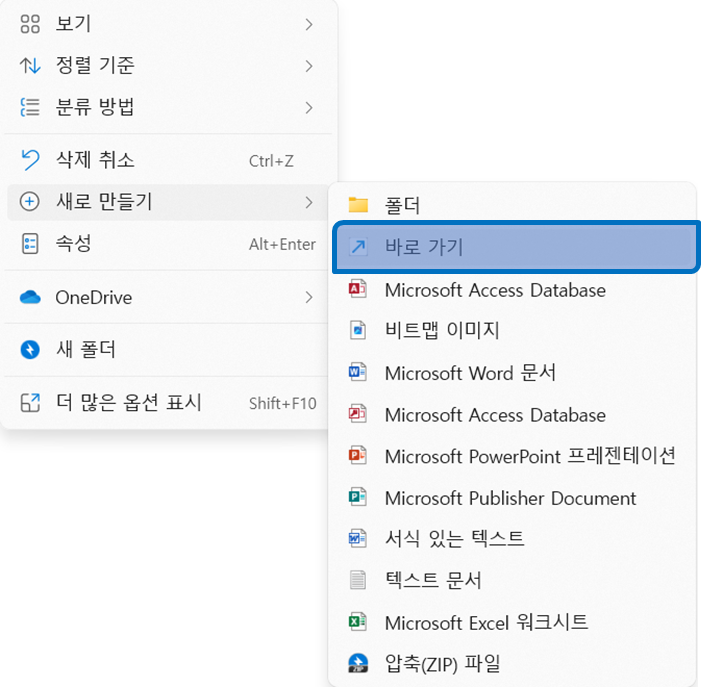
Task: Choose the 폴더 entry label
Action: 402,206
